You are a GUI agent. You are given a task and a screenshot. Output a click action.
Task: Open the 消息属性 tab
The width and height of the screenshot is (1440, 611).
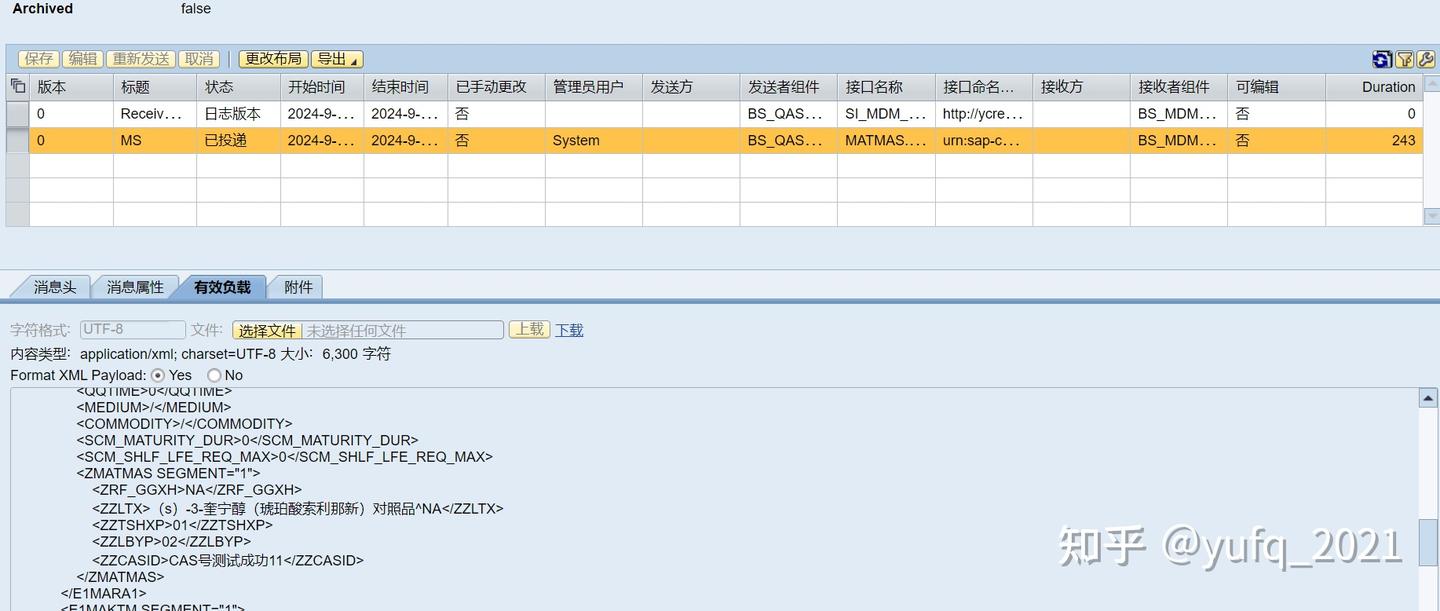pyautogui.click(x=135, y=286)
